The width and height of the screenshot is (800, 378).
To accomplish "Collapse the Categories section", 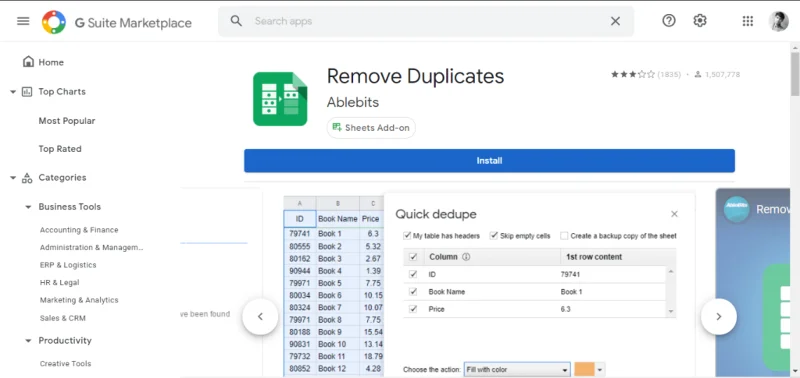I will [13, 178].
